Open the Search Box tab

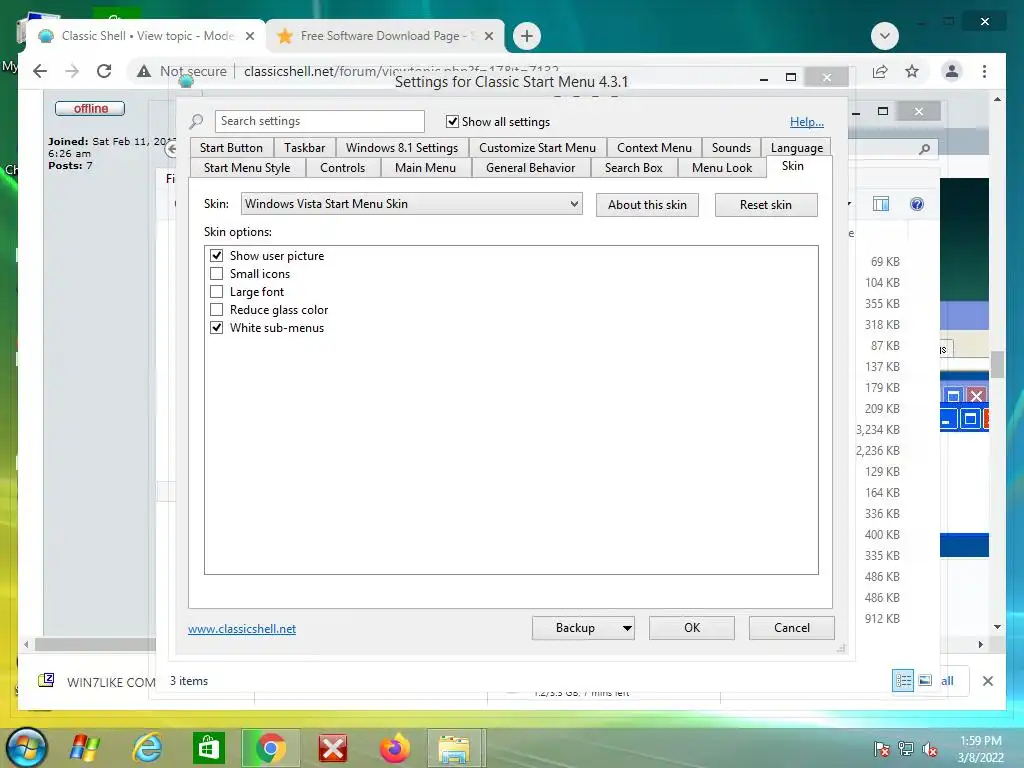click(x=633, y=168)
